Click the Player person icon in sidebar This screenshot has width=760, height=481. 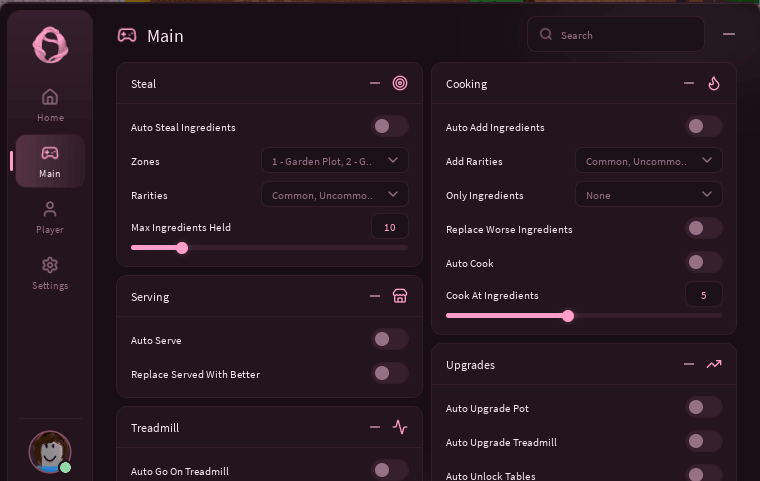(50, 209)
